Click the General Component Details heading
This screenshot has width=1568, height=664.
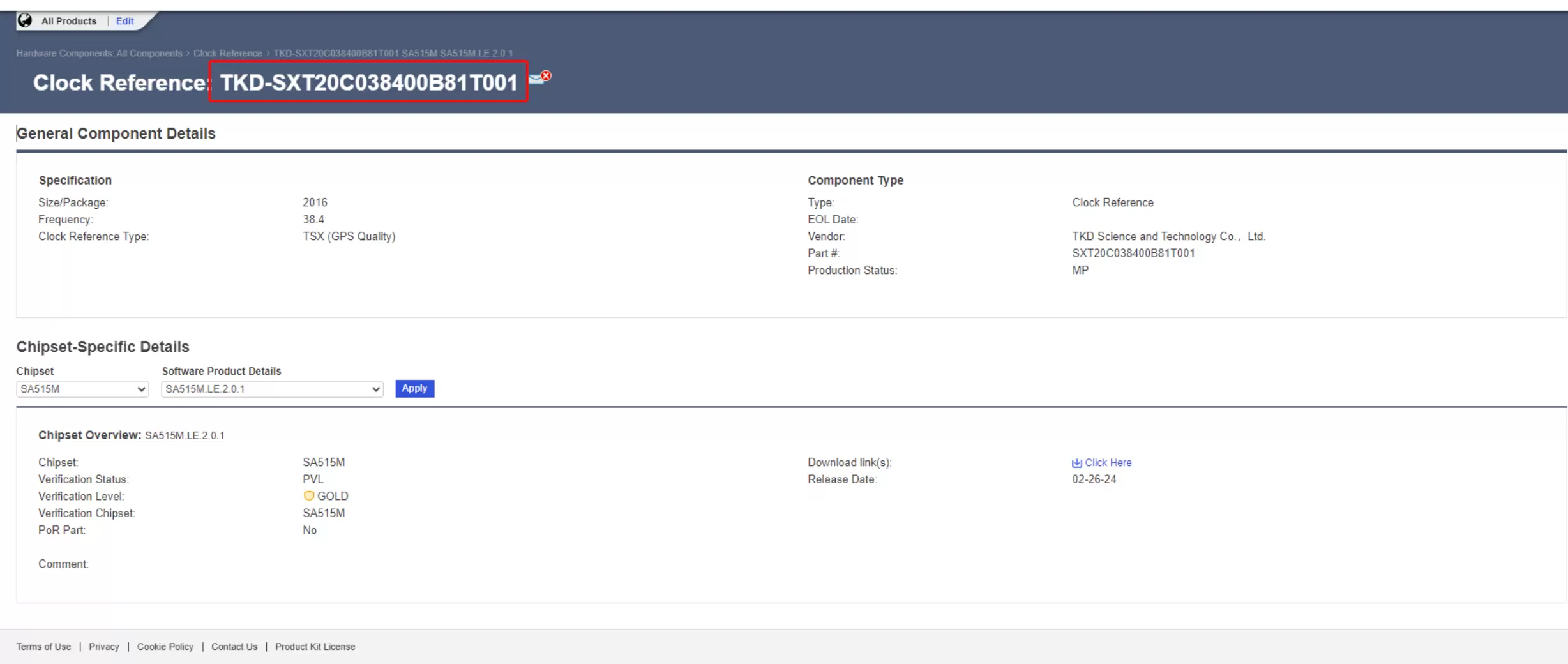[x=116, y=133]
